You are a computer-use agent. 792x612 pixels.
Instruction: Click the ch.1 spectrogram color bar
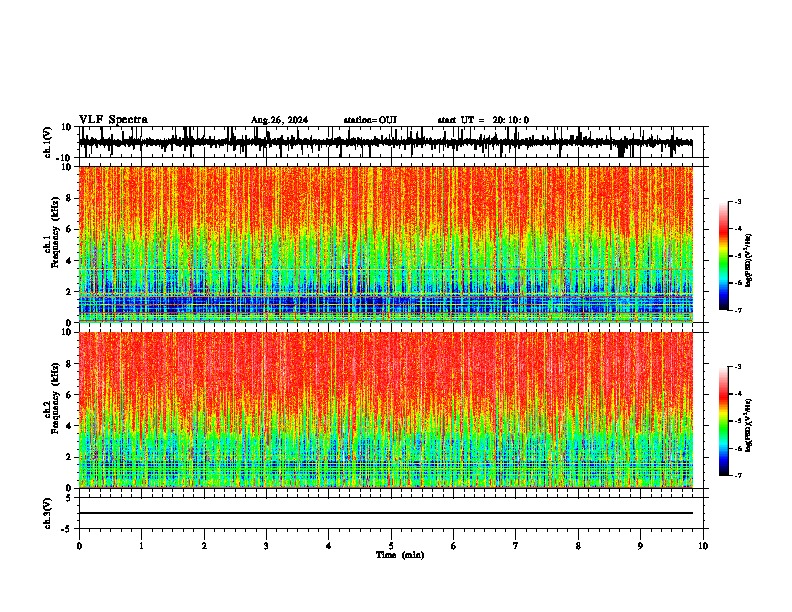724,256
